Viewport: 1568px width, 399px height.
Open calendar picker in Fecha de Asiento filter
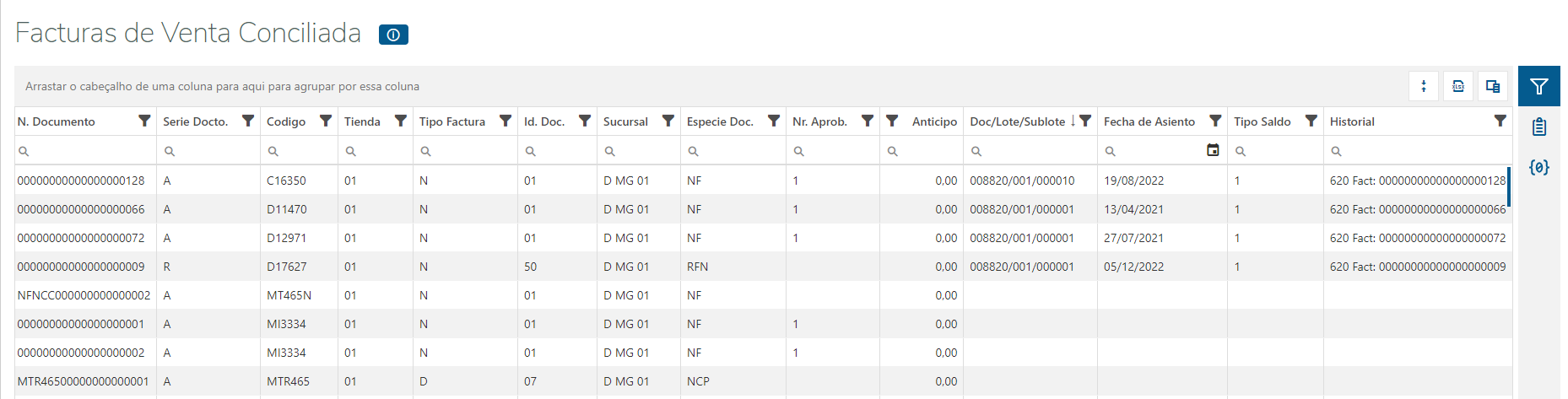pos(1213,150)
